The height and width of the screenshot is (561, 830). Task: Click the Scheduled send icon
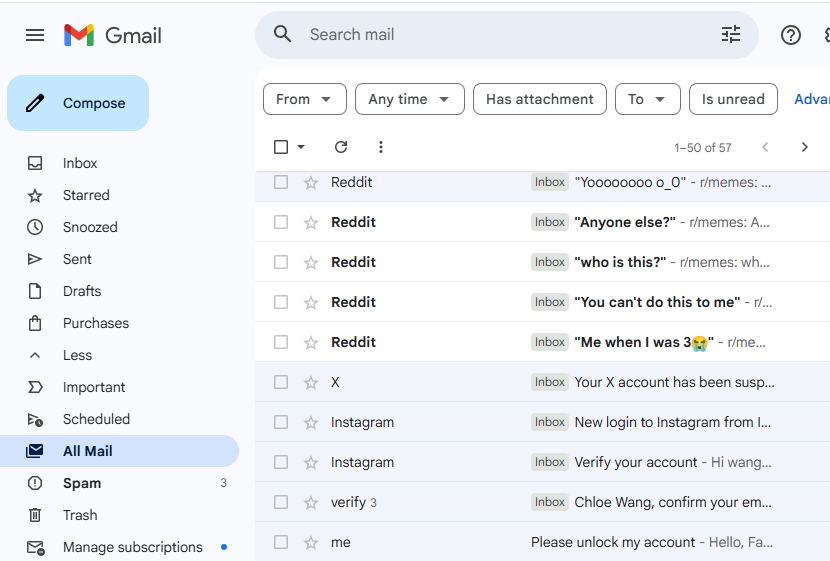[x=35, y=419]
